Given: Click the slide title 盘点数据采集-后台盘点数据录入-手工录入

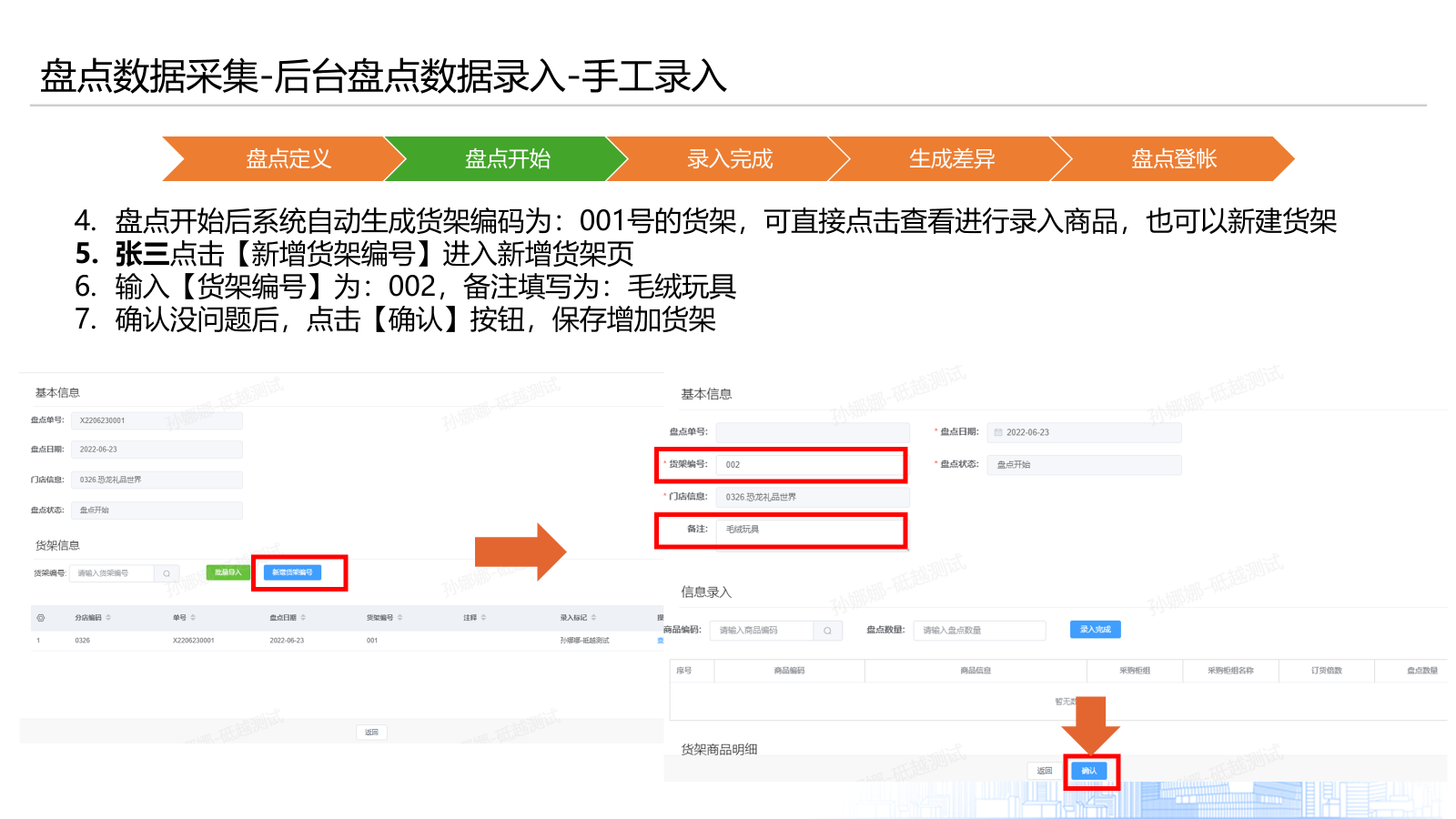Looking at the screenshot, I should pos(383,76).
